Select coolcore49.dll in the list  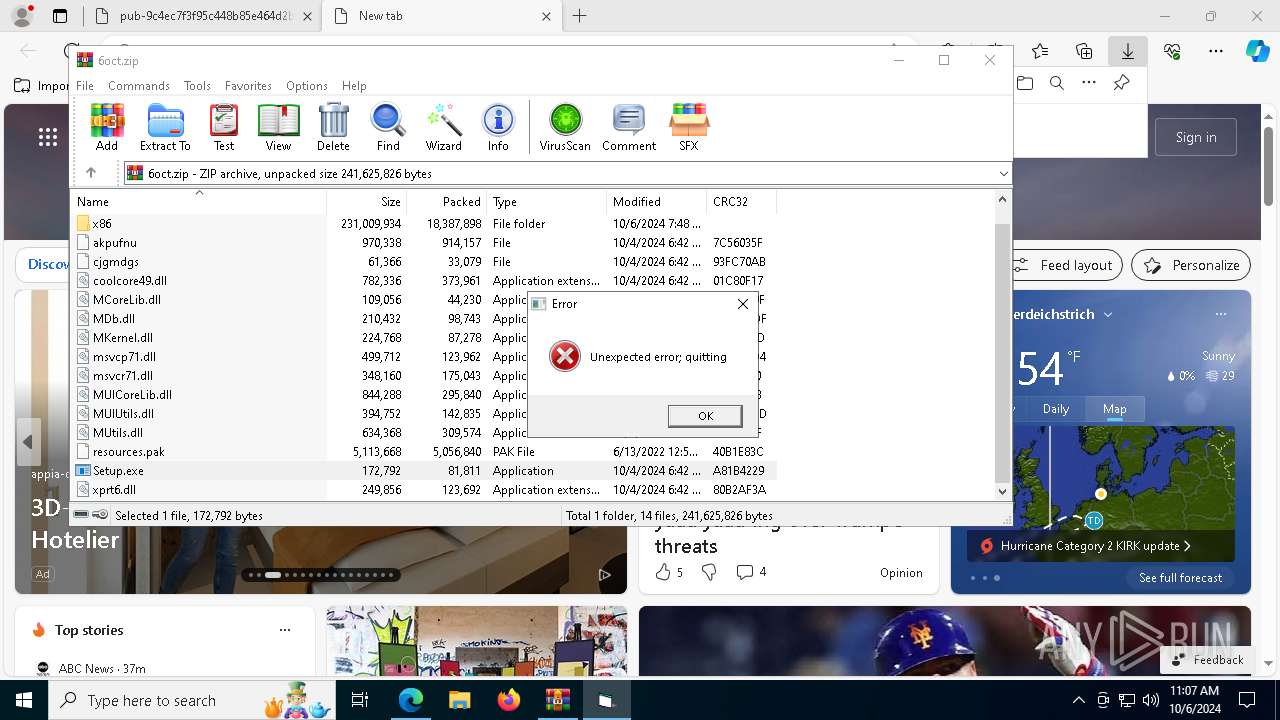click(x=425, y=281)
